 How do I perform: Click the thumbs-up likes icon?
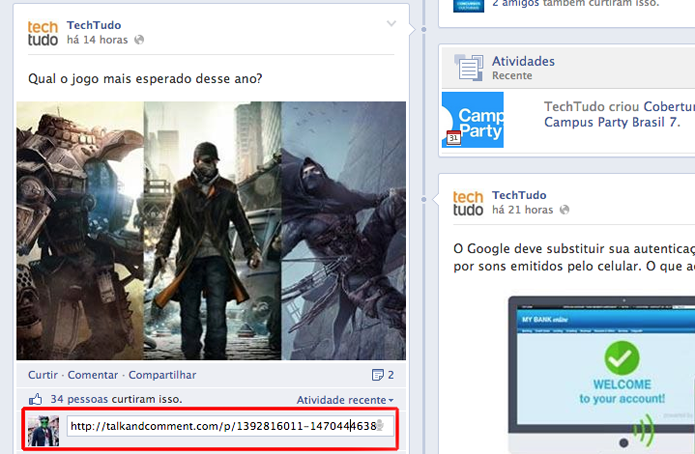coord(35,399)
